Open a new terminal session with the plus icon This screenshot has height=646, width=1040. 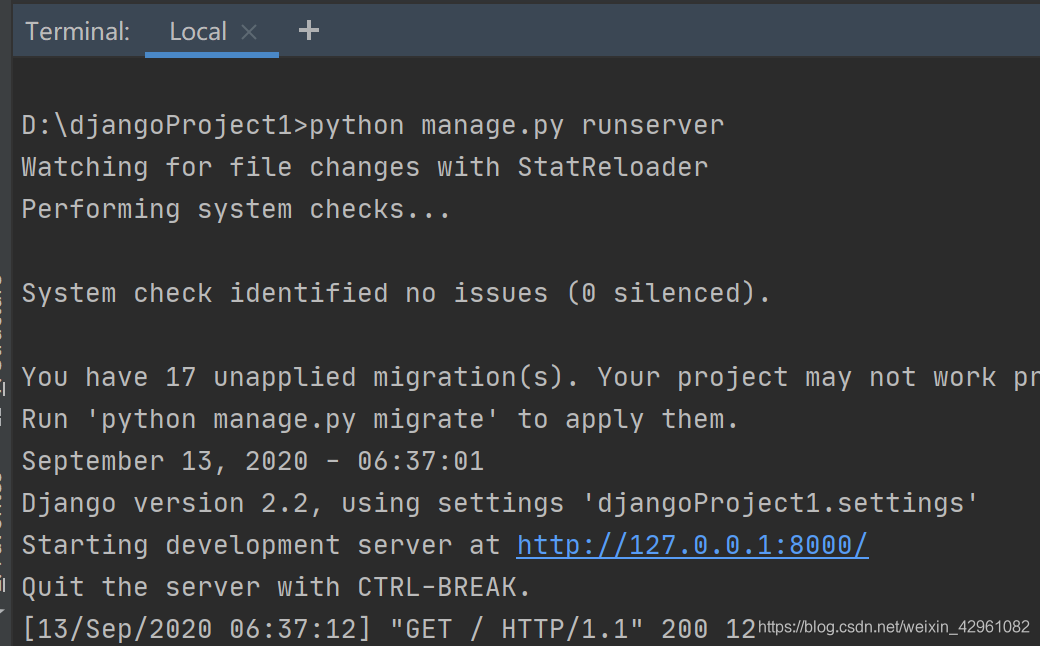click(x=308, y=31)
